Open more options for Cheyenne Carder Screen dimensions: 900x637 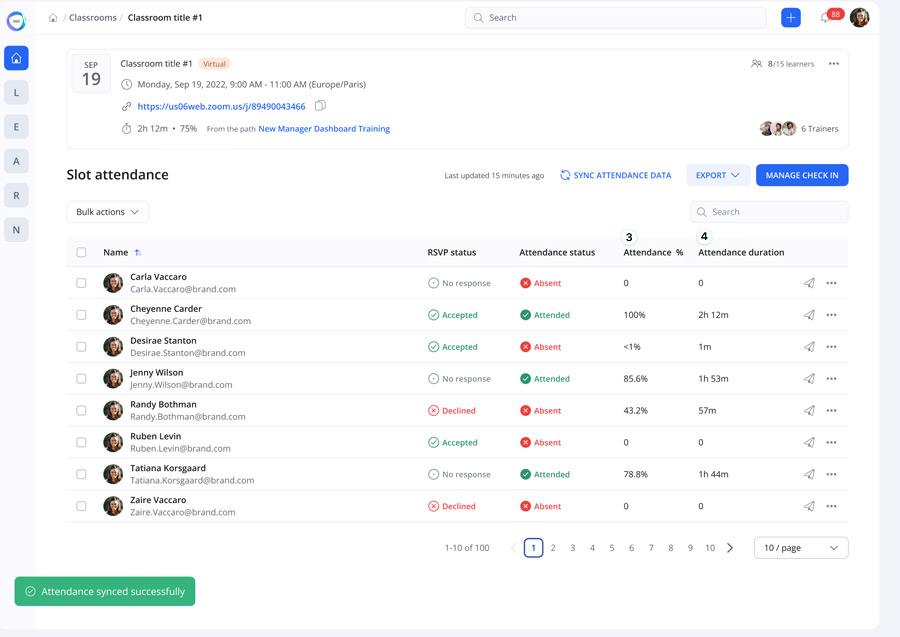(x=831, y=315)
